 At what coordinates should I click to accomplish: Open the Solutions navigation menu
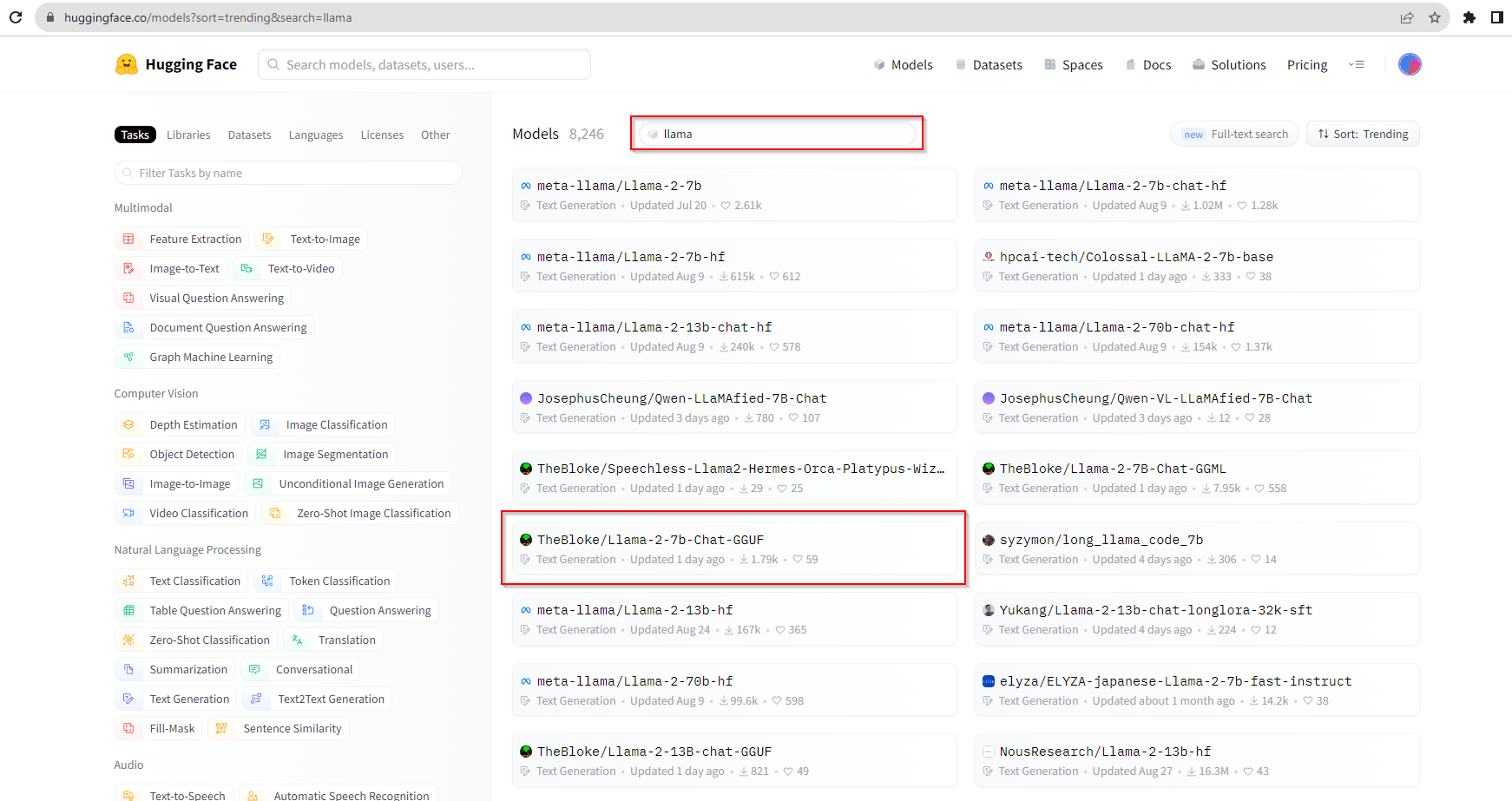1228,64
